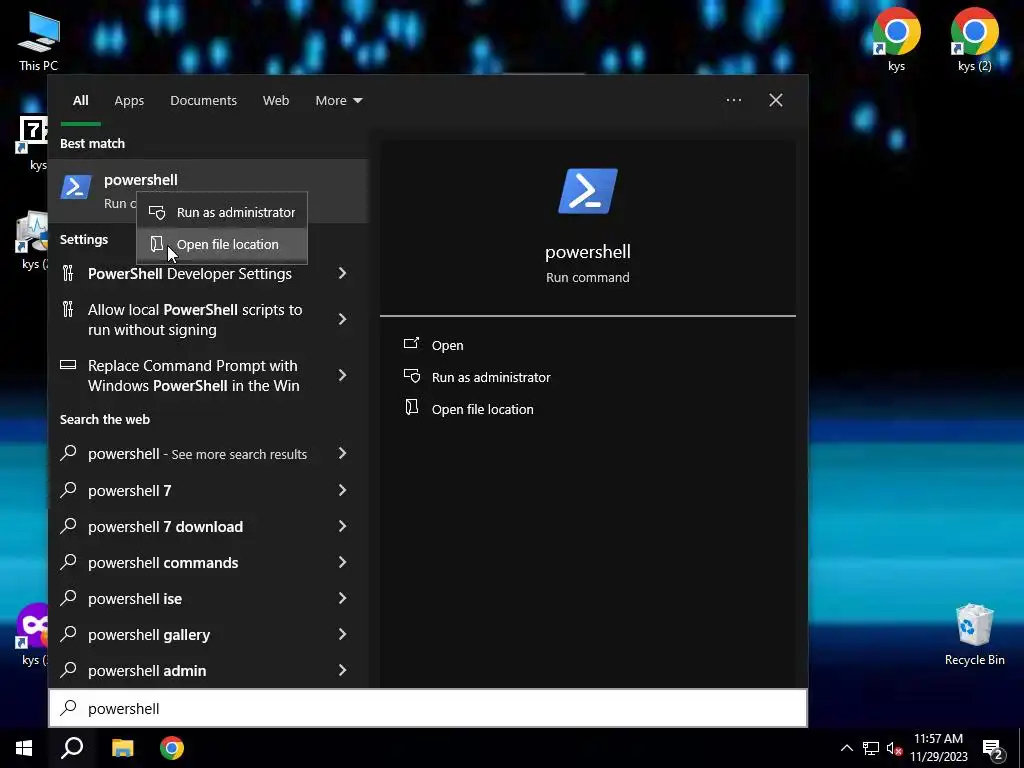Viewport: 1024px width, 768px height.
Task: Click Run as administrator in preview pane
Action: point(491,377)
